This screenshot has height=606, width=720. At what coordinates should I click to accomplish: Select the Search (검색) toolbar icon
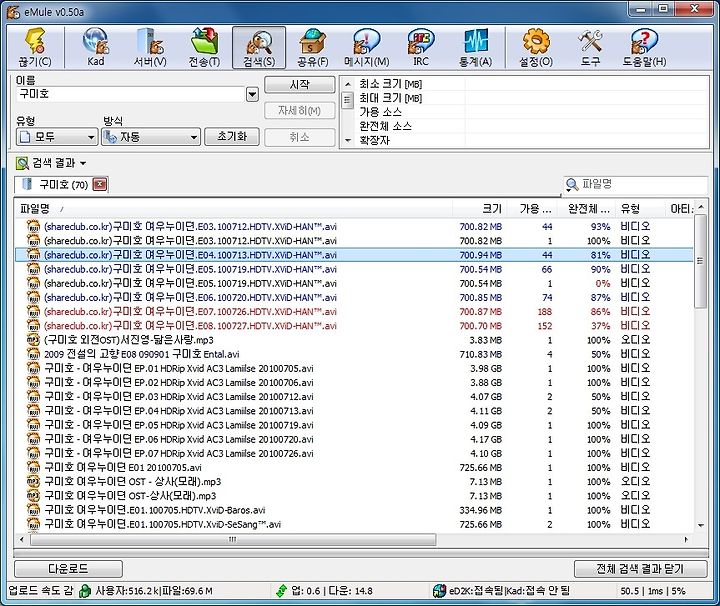click(259, 47)
